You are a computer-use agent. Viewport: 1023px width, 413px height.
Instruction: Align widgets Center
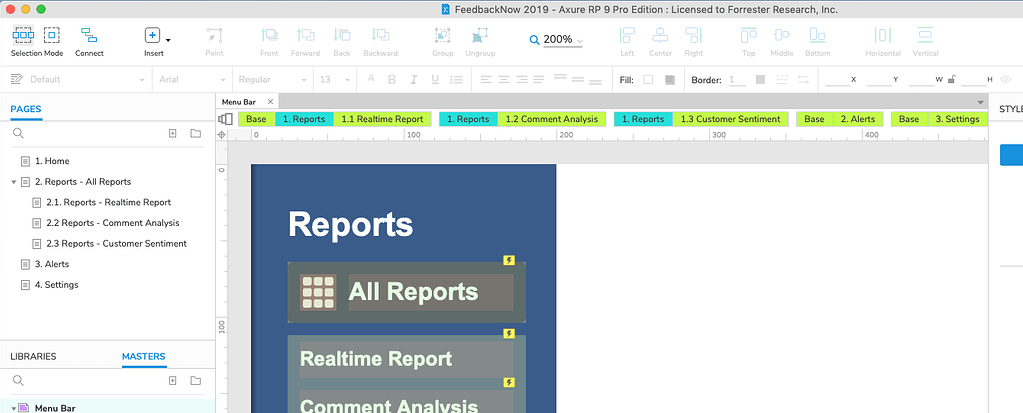pos(660,35)
